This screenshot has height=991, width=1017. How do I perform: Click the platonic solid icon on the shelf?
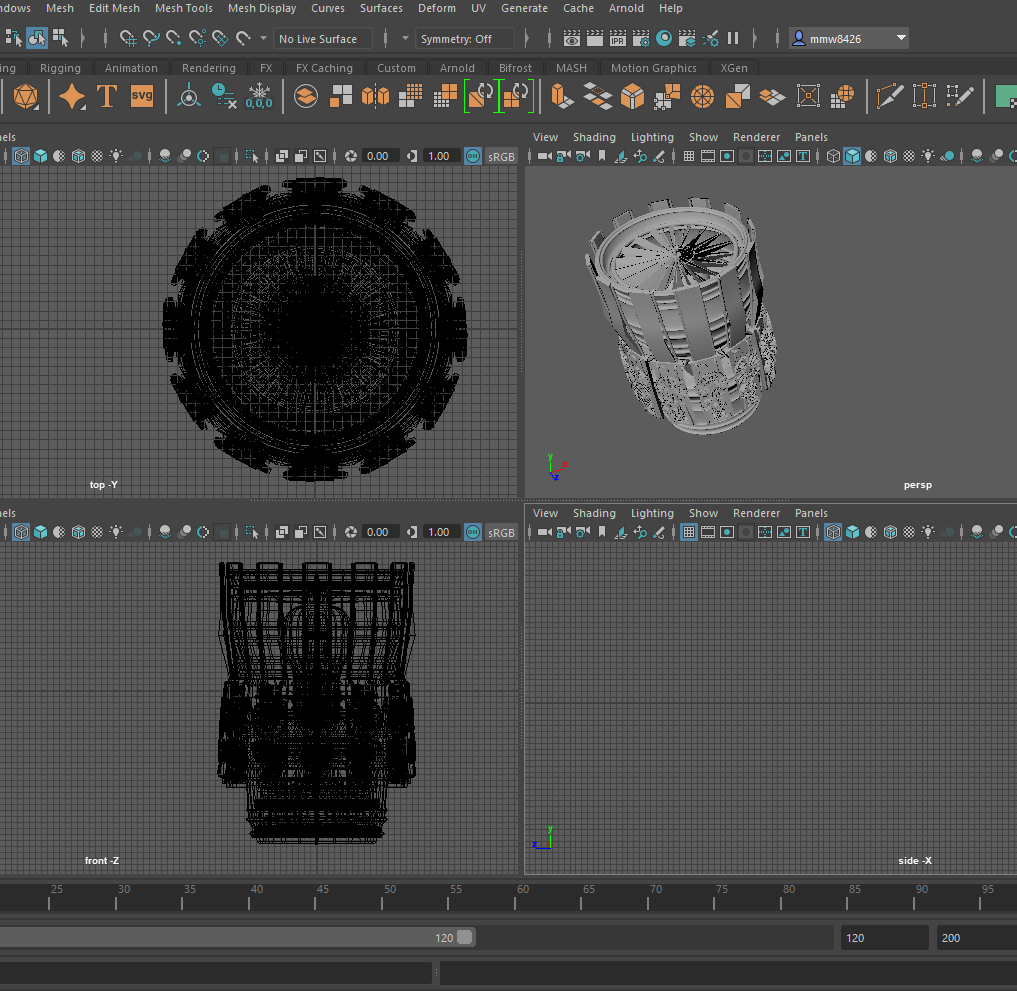point(25,97)
